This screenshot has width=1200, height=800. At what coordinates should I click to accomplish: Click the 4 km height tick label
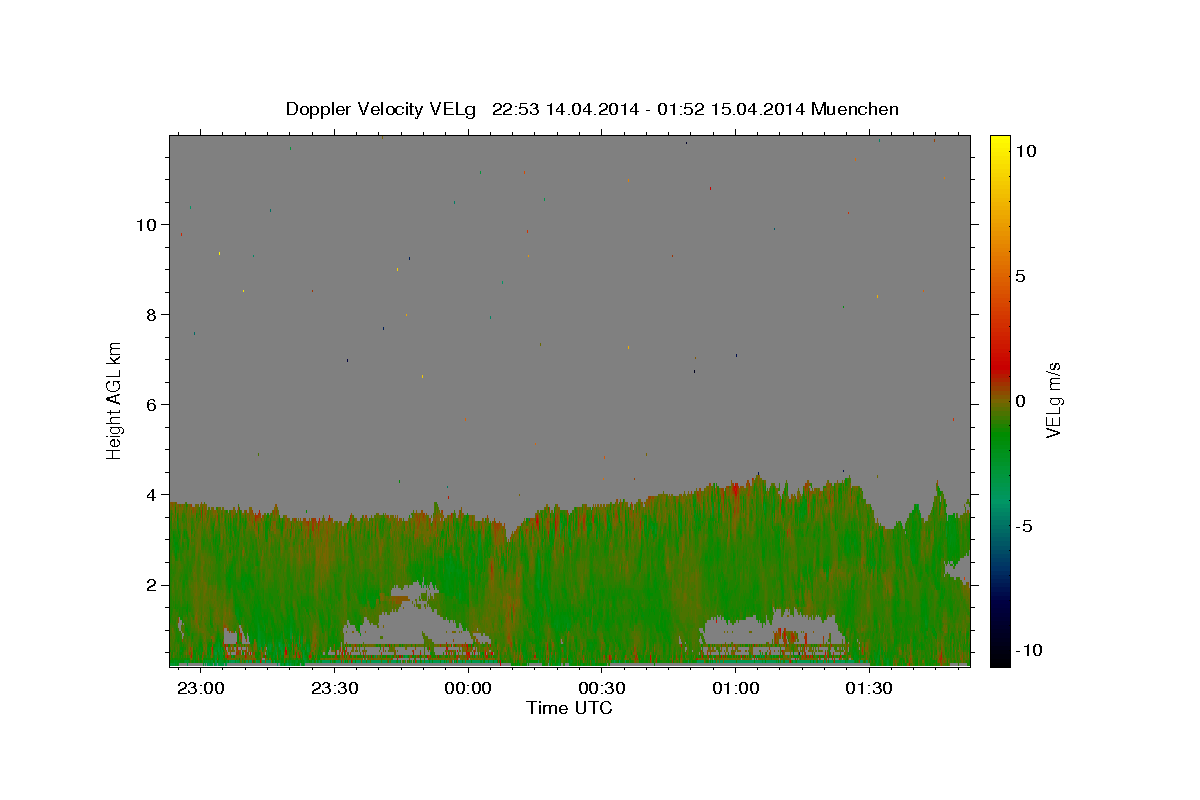152,494
